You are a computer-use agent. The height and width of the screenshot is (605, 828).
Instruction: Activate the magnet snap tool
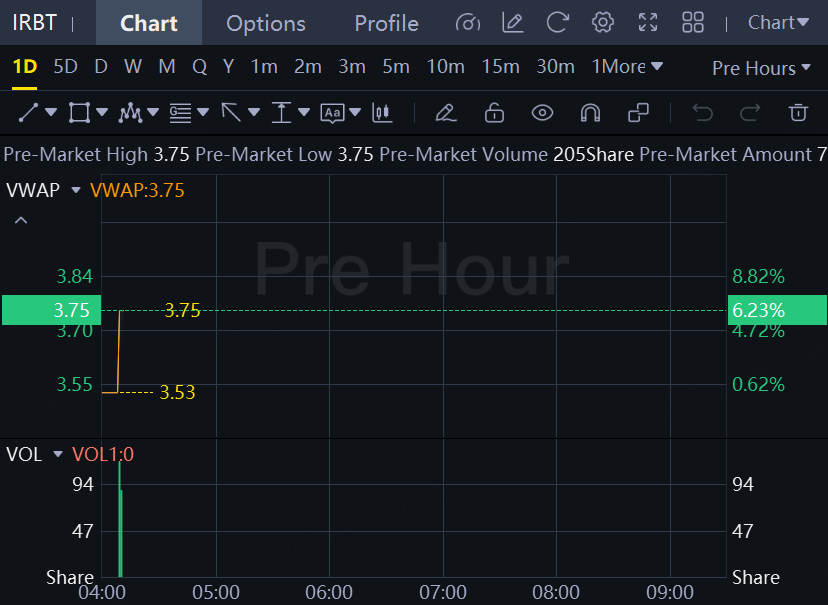coord(590,113)
